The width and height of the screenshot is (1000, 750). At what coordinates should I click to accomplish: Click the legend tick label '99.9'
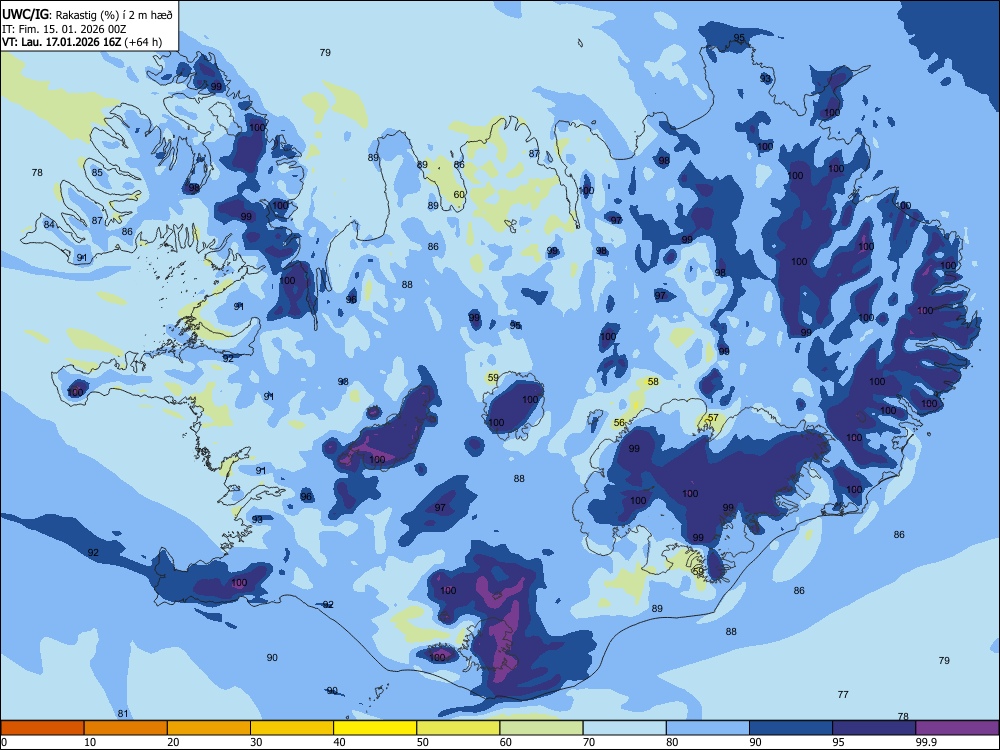click(927, 742)
